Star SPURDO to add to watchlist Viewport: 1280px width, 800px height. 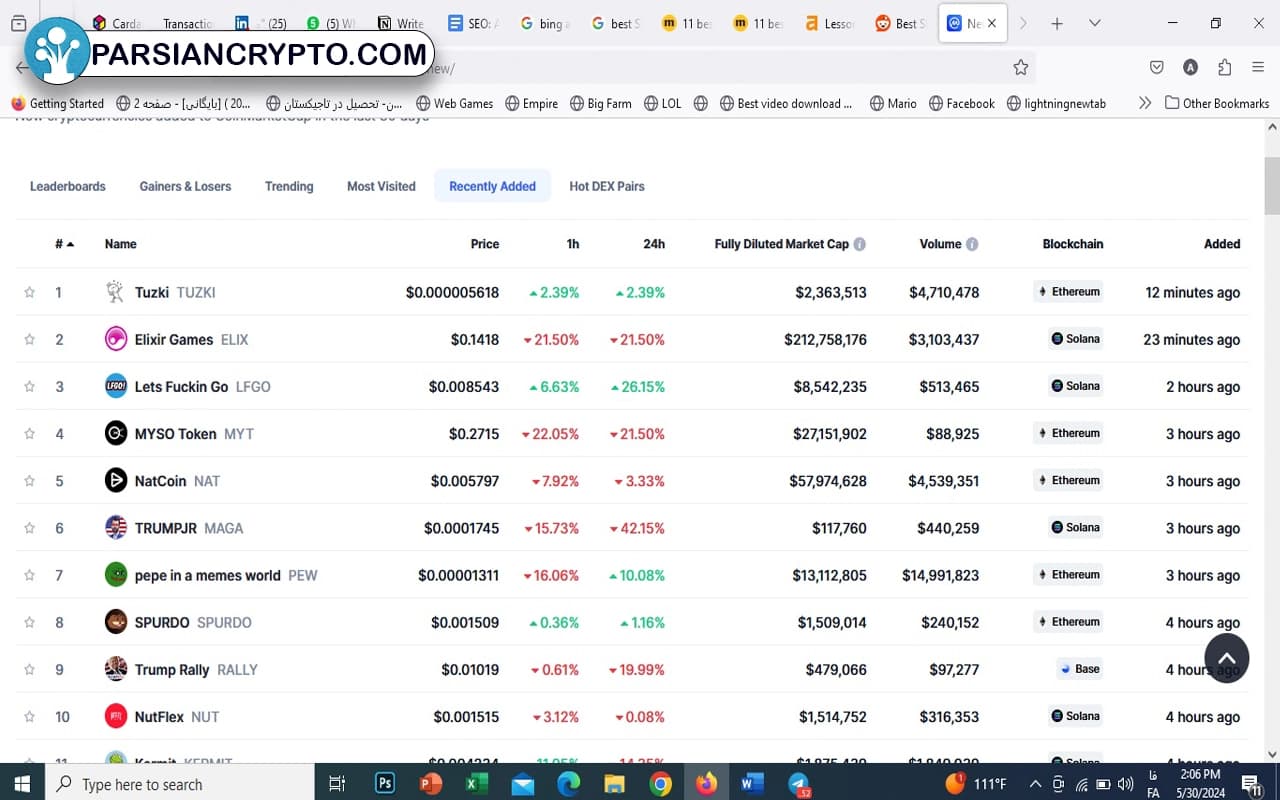pyautogui.click(x=29, y=623)
